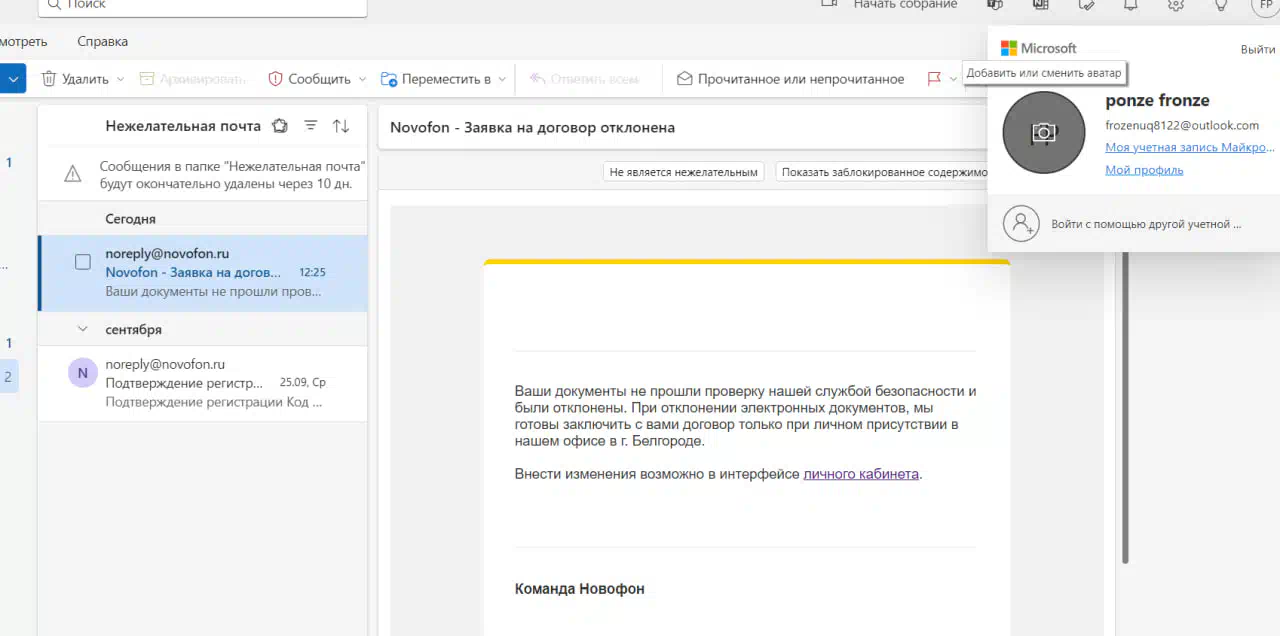Open the flag options dropdown arrow
Viewport: 1280px width, 636px height.
(954, 79)
